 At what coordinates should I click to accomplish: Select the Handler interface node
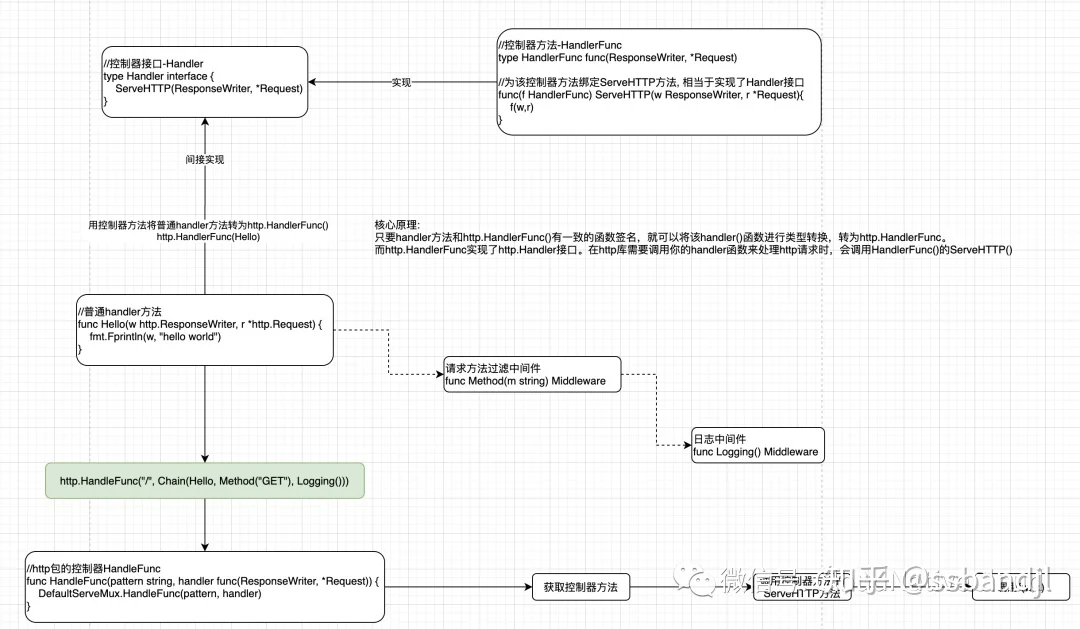(x=205, y=82)
